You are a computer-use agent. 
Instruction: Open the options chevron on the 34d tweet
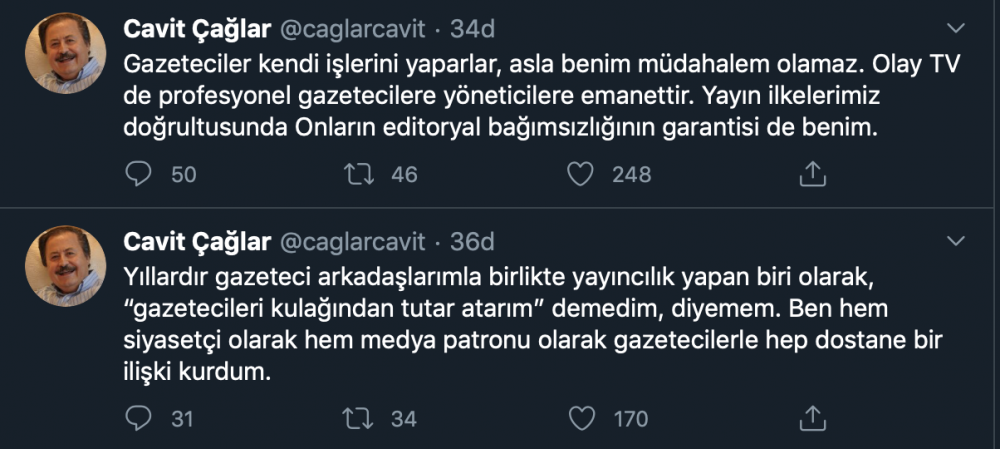955,29
